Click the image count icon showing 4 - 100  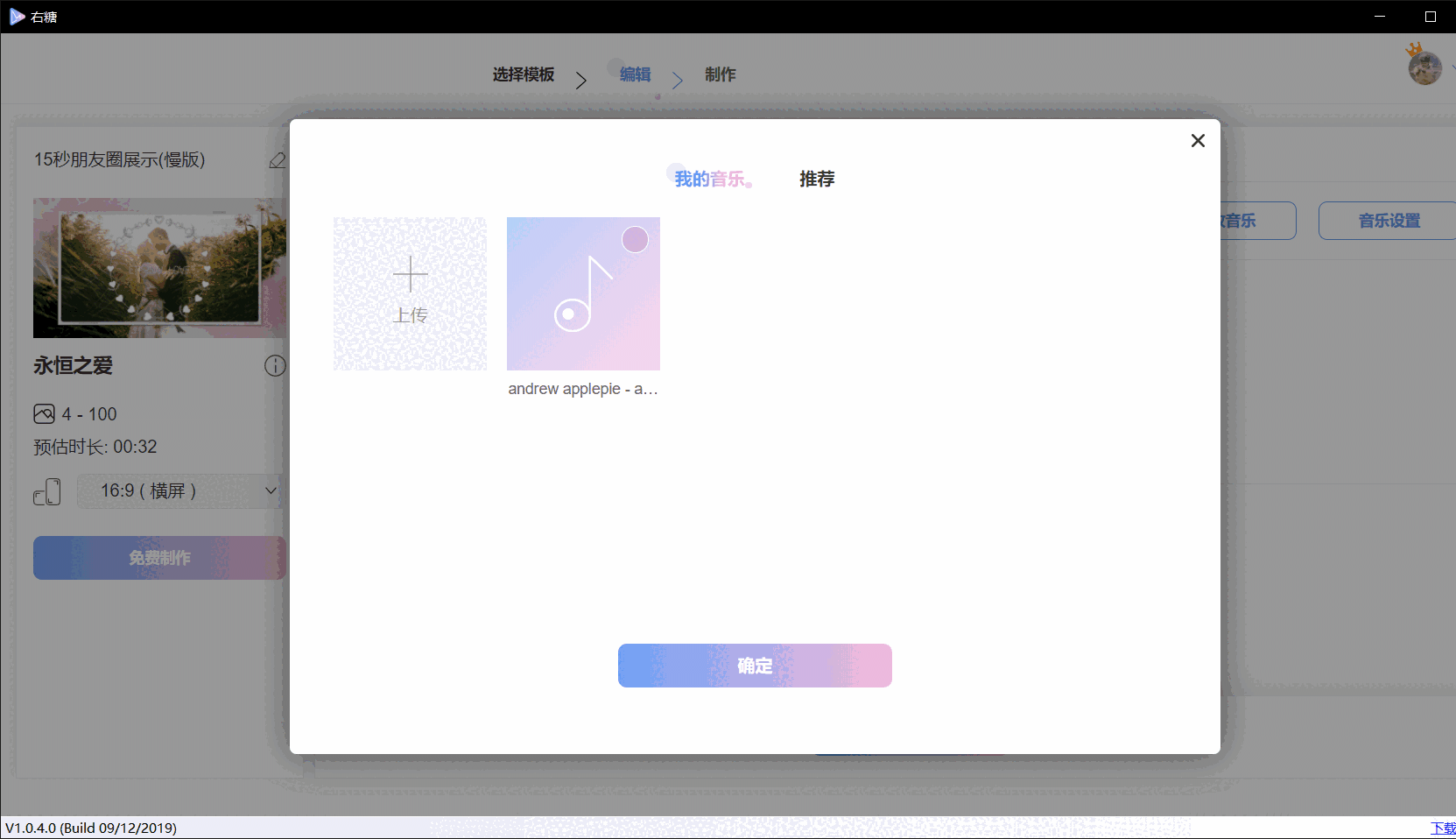44,413
